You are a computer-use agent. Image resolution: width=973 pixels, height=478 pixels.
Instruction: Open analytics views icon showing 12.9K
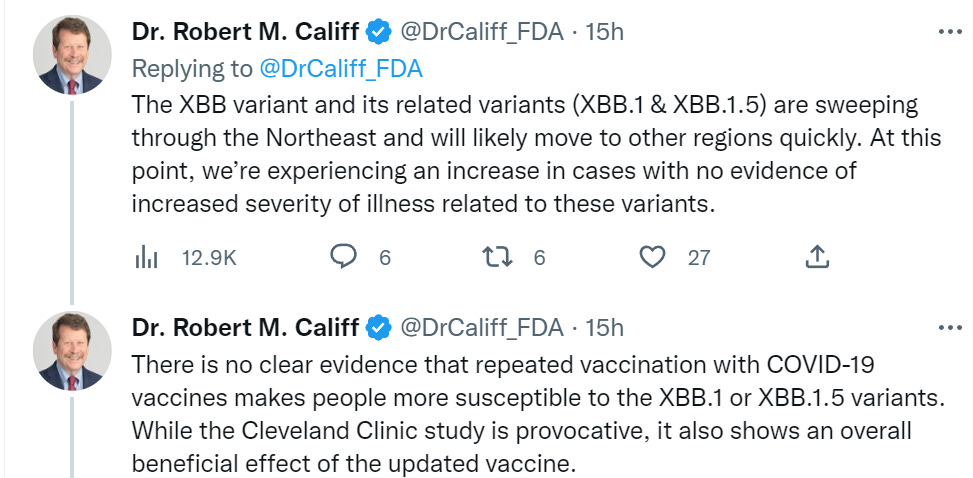[x=147, y=258]
